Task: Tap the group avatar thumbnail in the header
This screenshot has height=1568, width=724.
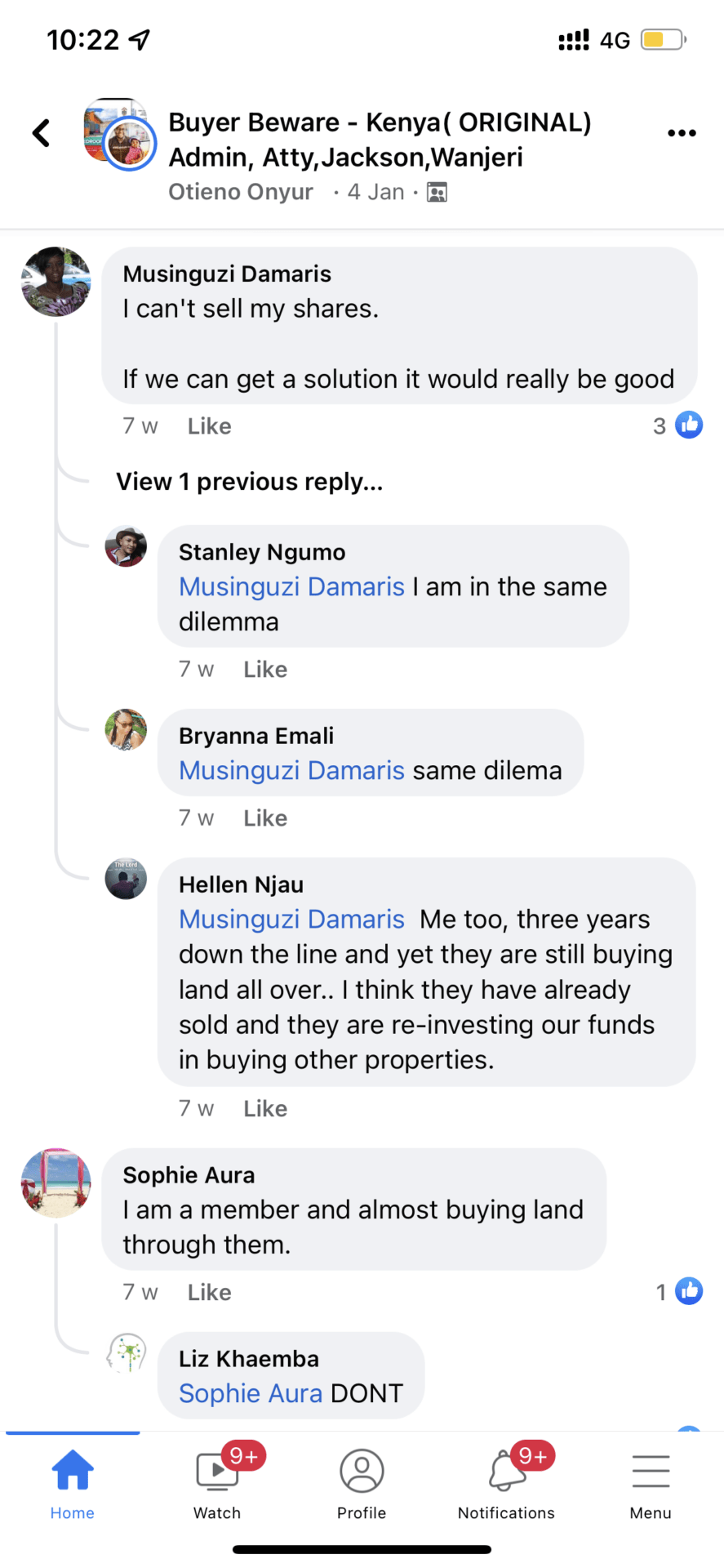Action: coord(119,134)
